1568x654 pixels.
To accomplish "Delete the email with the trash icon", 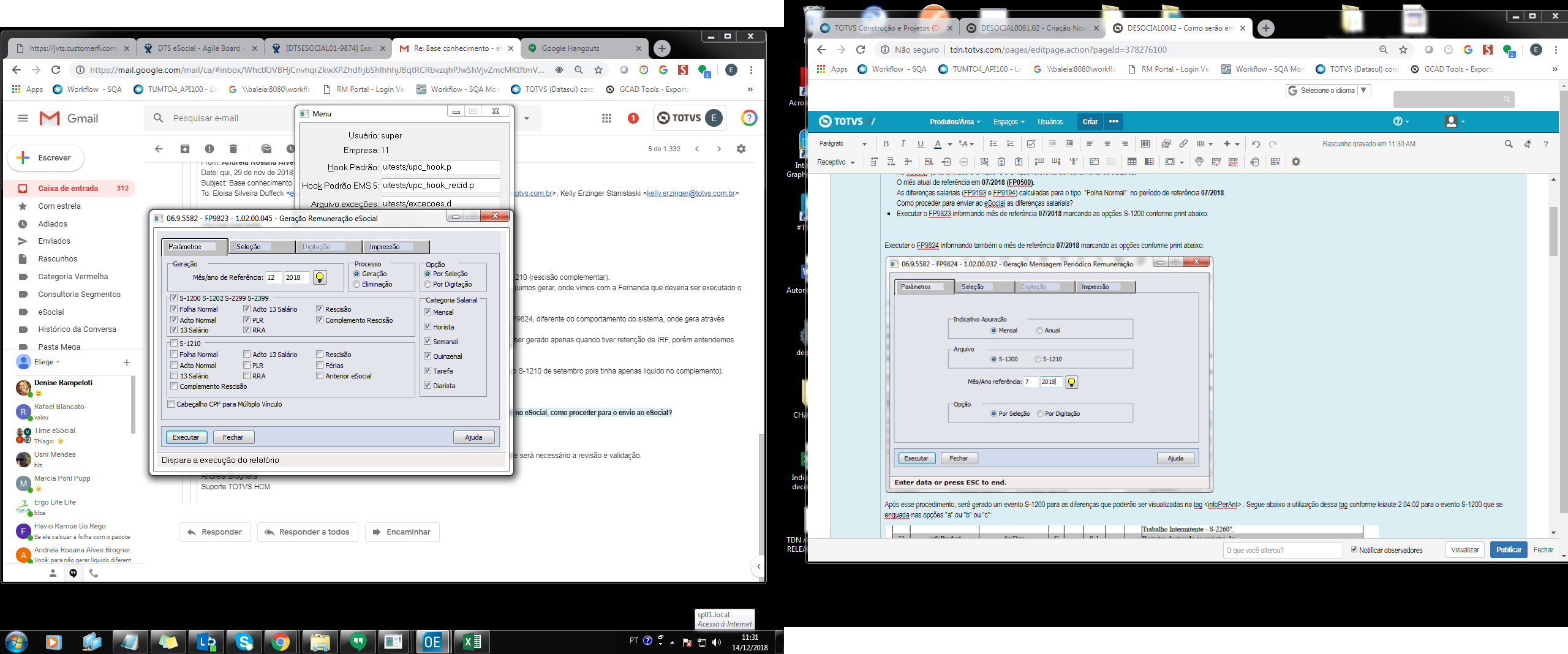I will coord(233,149).
